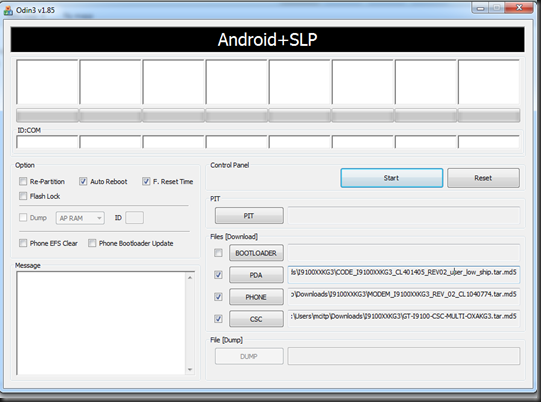This screenshot has width=541, height=402.
Task: Click the Reset button
Action: pos(483,178)
